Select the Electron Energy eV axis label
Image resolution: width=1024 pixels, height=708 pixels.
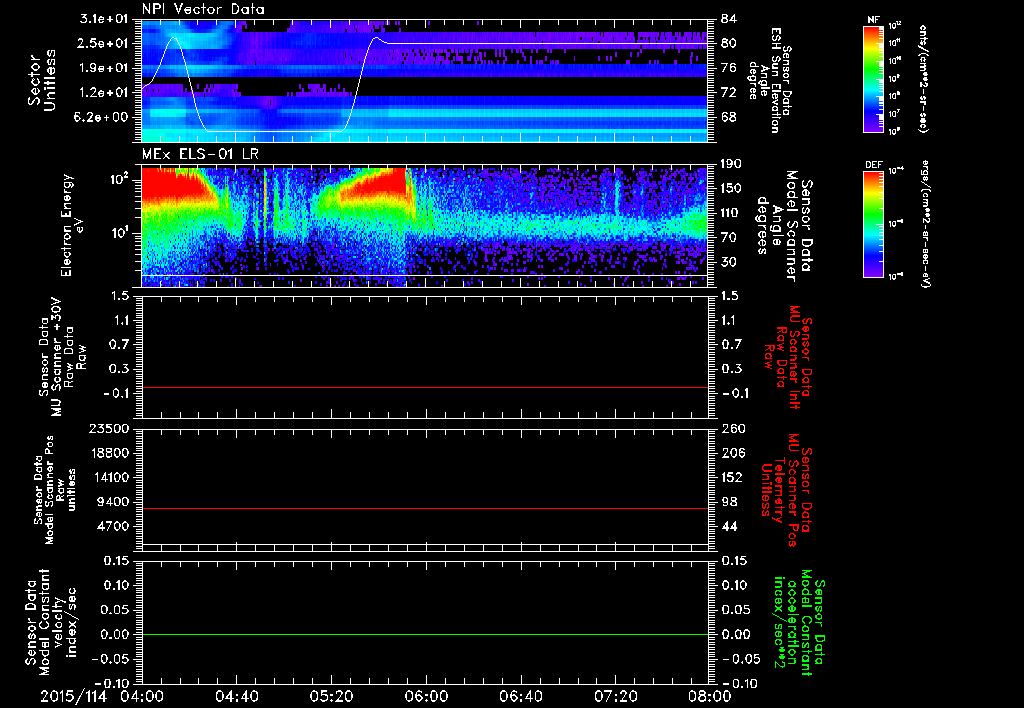(x=73, y=225)
